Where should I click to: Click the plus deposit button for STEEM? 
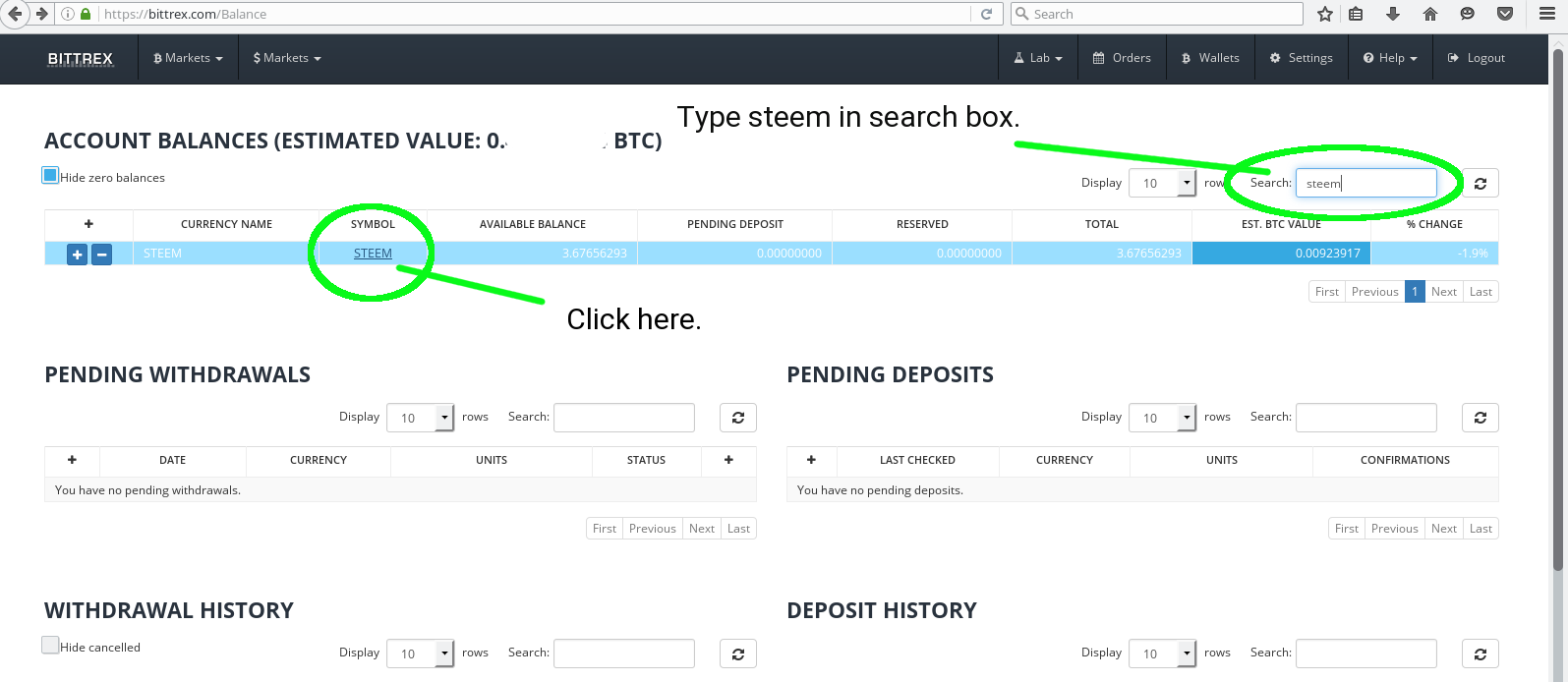78,255
